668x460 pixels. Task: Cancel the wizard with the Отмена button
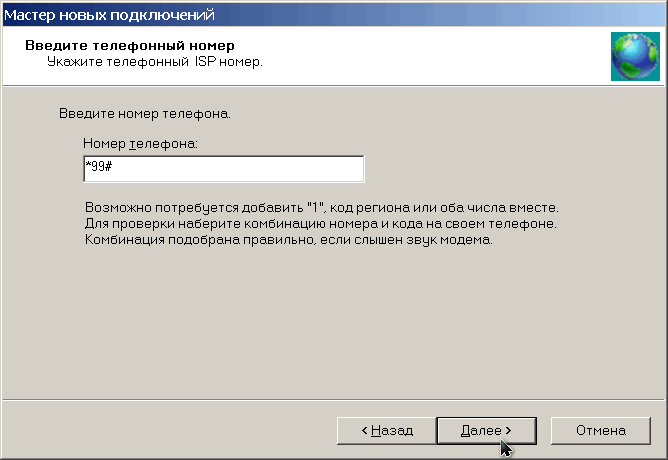pos(601,431)
